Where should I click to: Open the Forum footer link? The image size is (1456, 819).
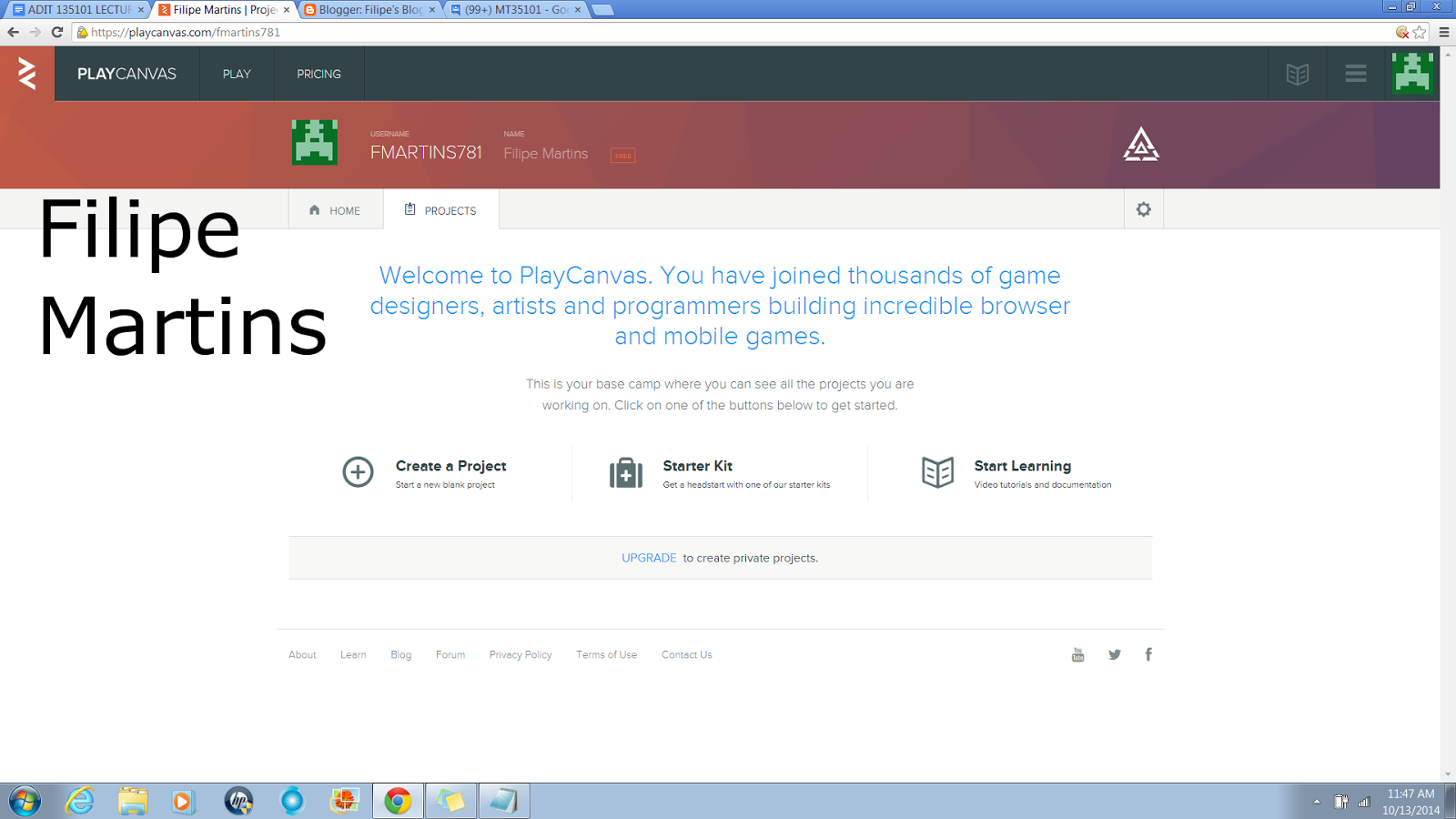[x=450, y=655]
